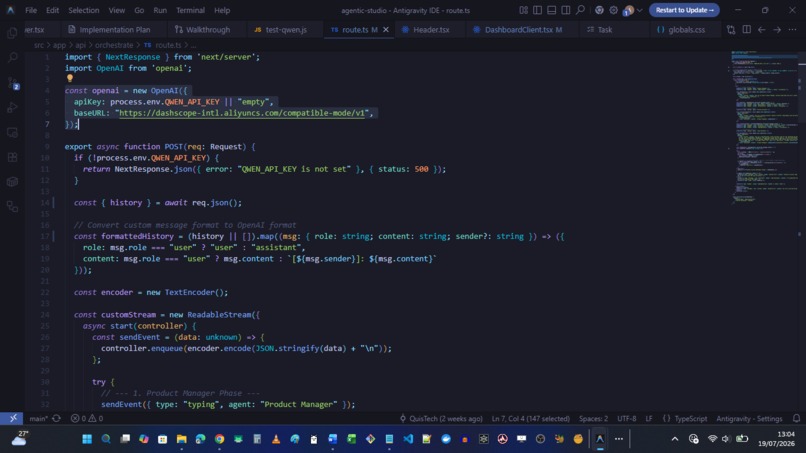Open the notifications bell icon
The width and height of the screenshot is (806, 453).
(796, 419)
